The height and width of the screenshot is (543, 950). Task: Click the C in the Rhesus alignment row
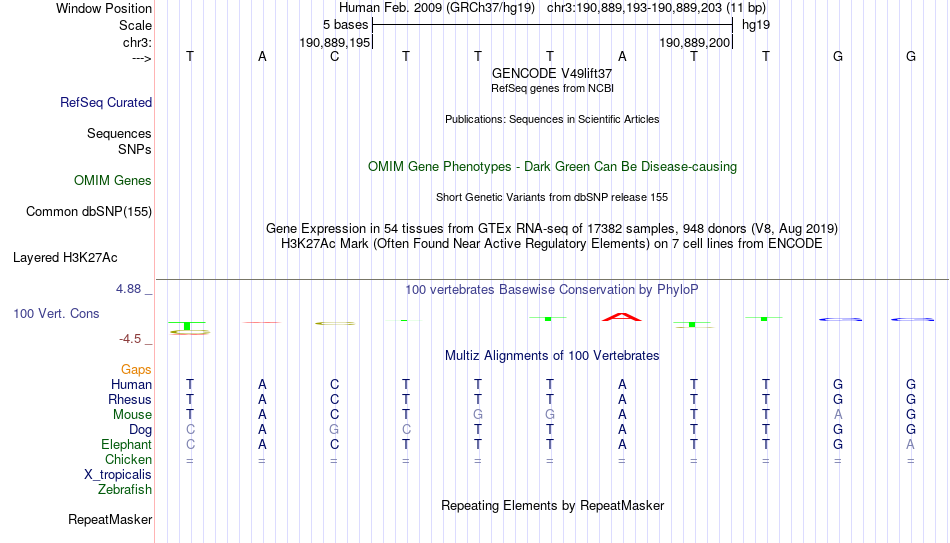point(334,400)
